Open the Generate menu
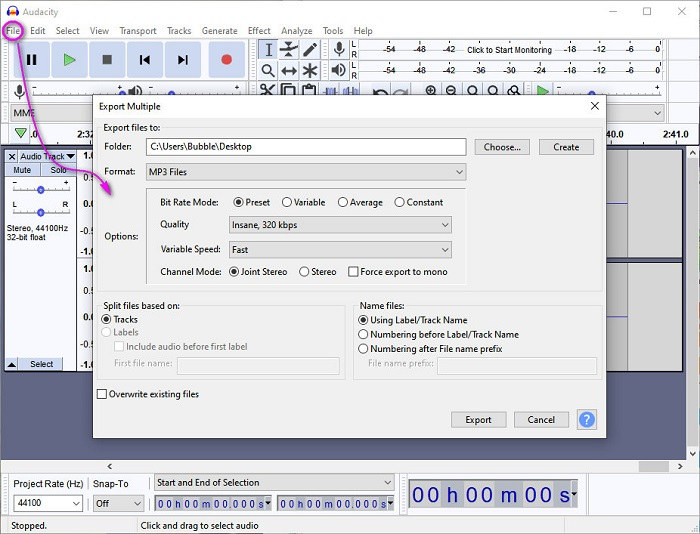 [219, 31]
